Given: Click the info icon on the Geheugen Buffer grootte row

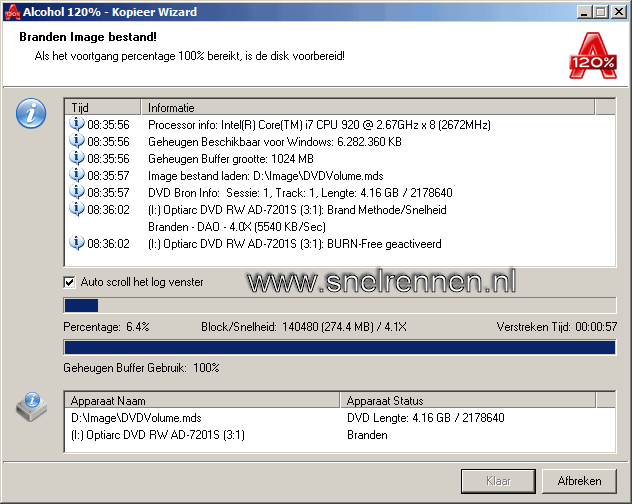Looking at the screenshot, I should pos(76,158).
